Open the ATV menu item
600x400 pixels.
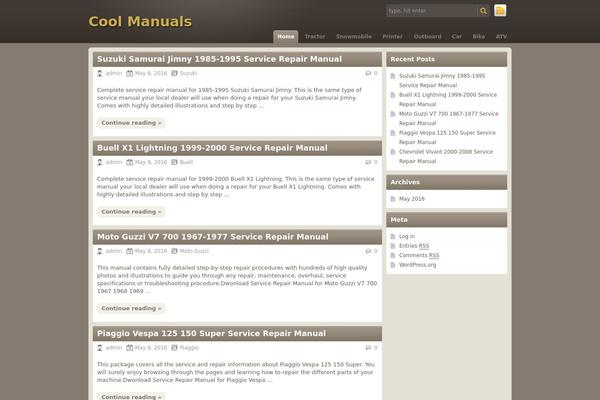[x=501, y=36]
